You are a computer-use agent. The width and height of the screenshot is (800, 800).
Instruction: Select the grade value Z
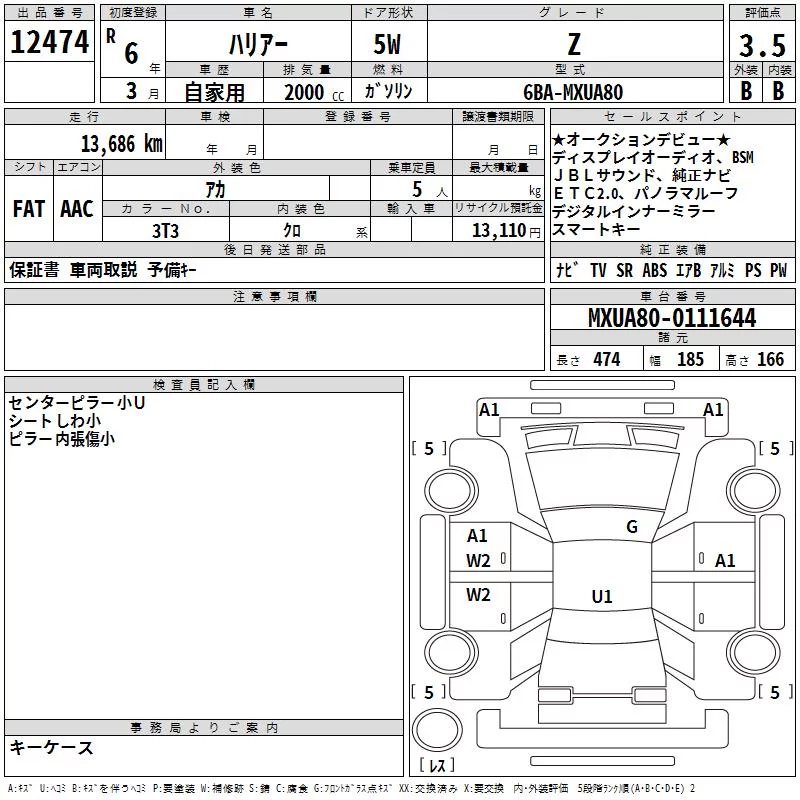[x=574, y=44]
